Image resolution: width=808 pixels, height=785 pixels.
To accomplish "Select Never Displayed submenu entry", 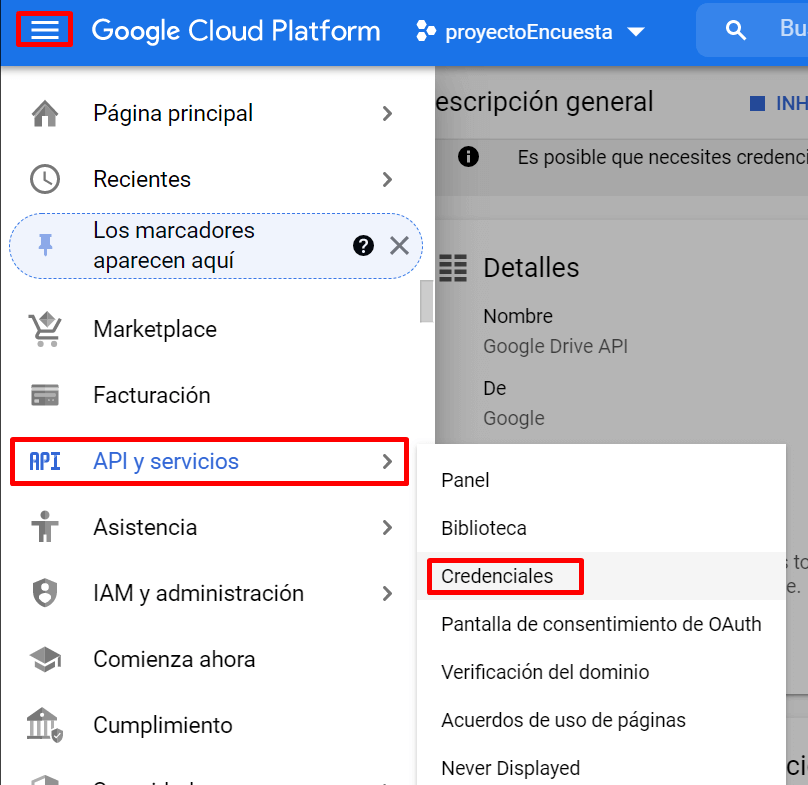I will [x=601, y=768].
